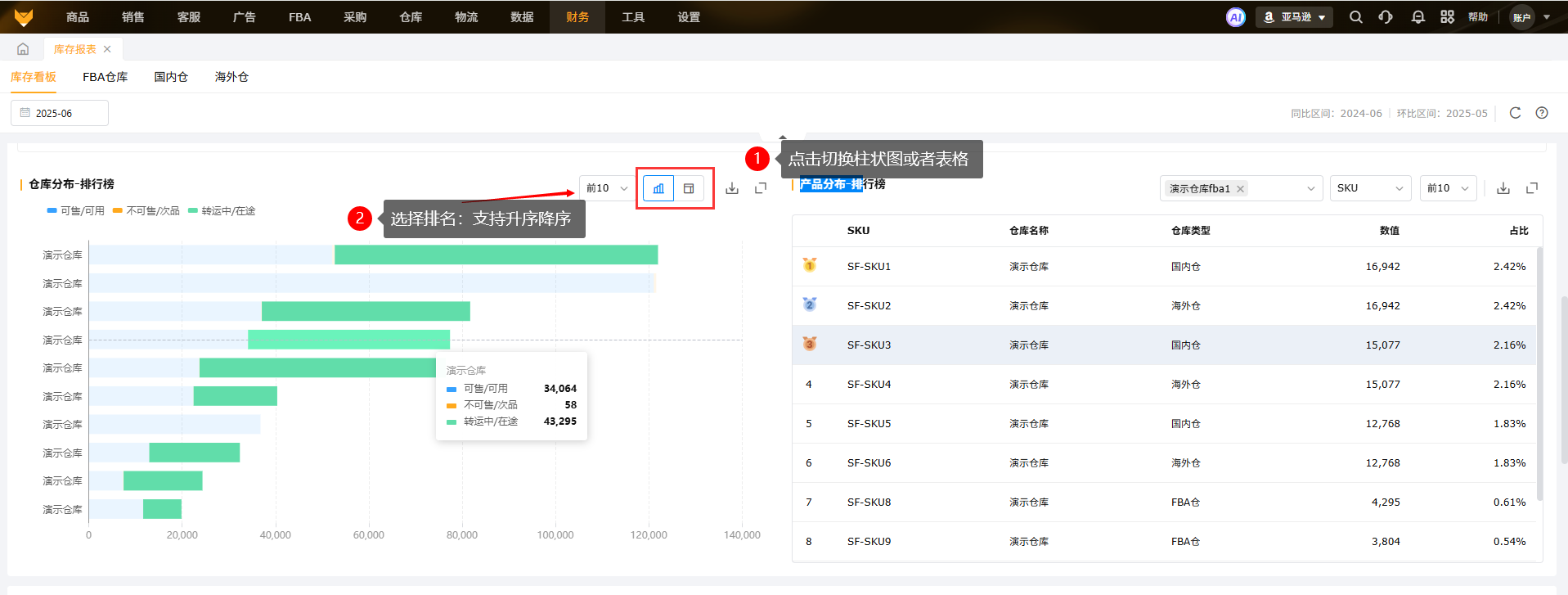Remove the 演示仓库fba1 filter tag
1568x595 pixels.
1241,189
